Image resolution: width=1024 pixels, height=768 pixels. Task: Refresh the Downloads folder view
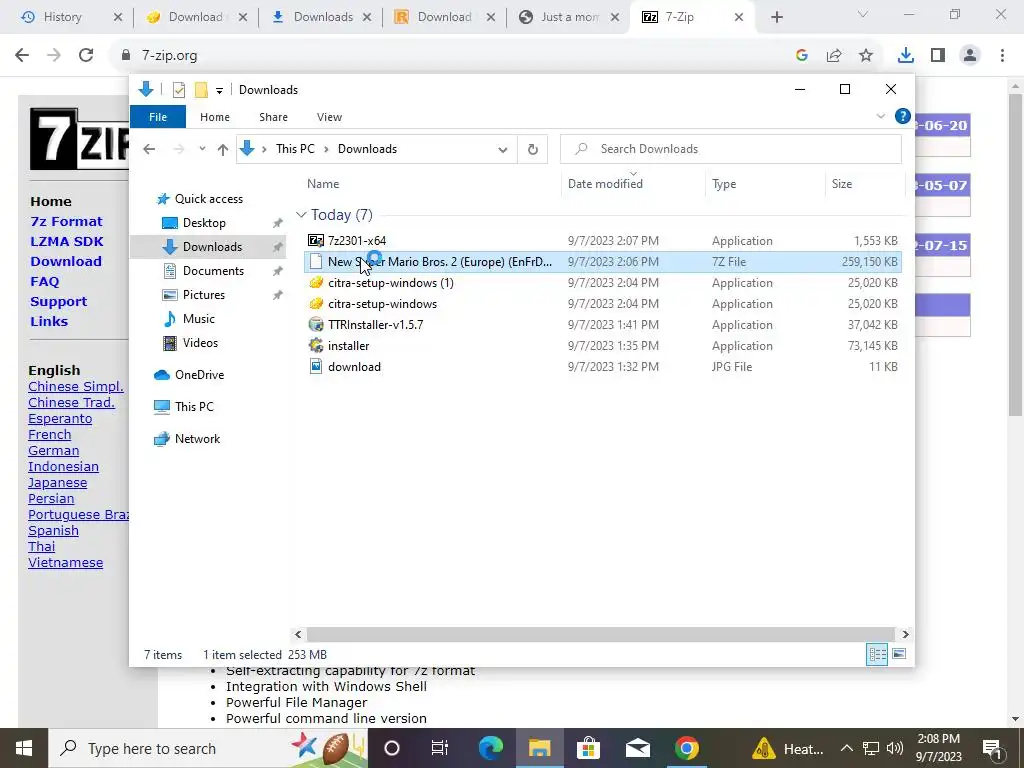click(533, 150)
